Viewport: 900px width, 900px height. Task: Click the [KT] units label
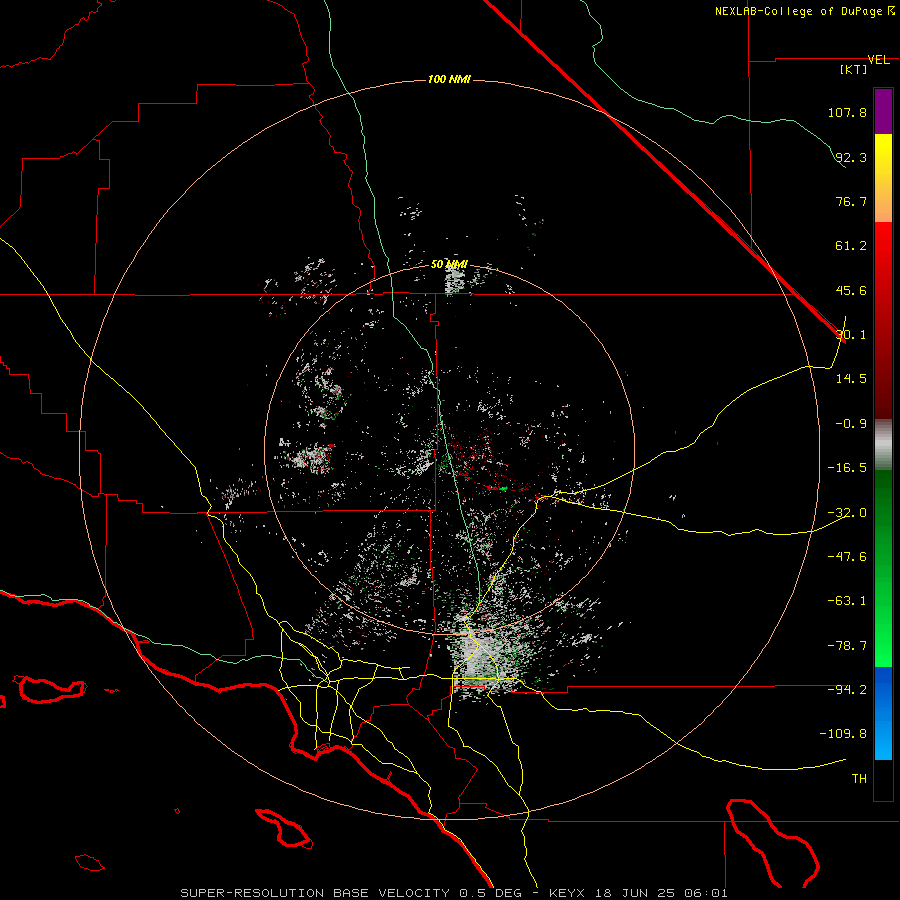(854, 69)
